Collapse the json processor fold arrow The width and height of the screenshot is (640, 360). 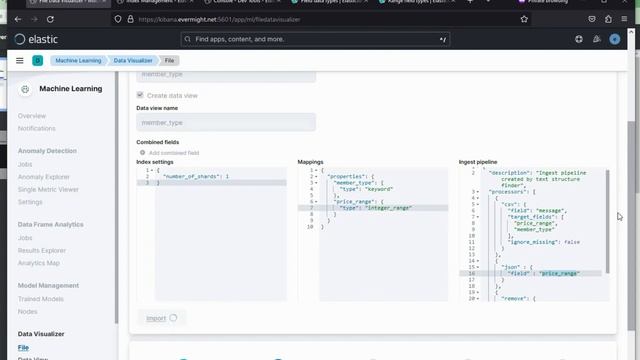pyautogui.click(x=478, y=267)
